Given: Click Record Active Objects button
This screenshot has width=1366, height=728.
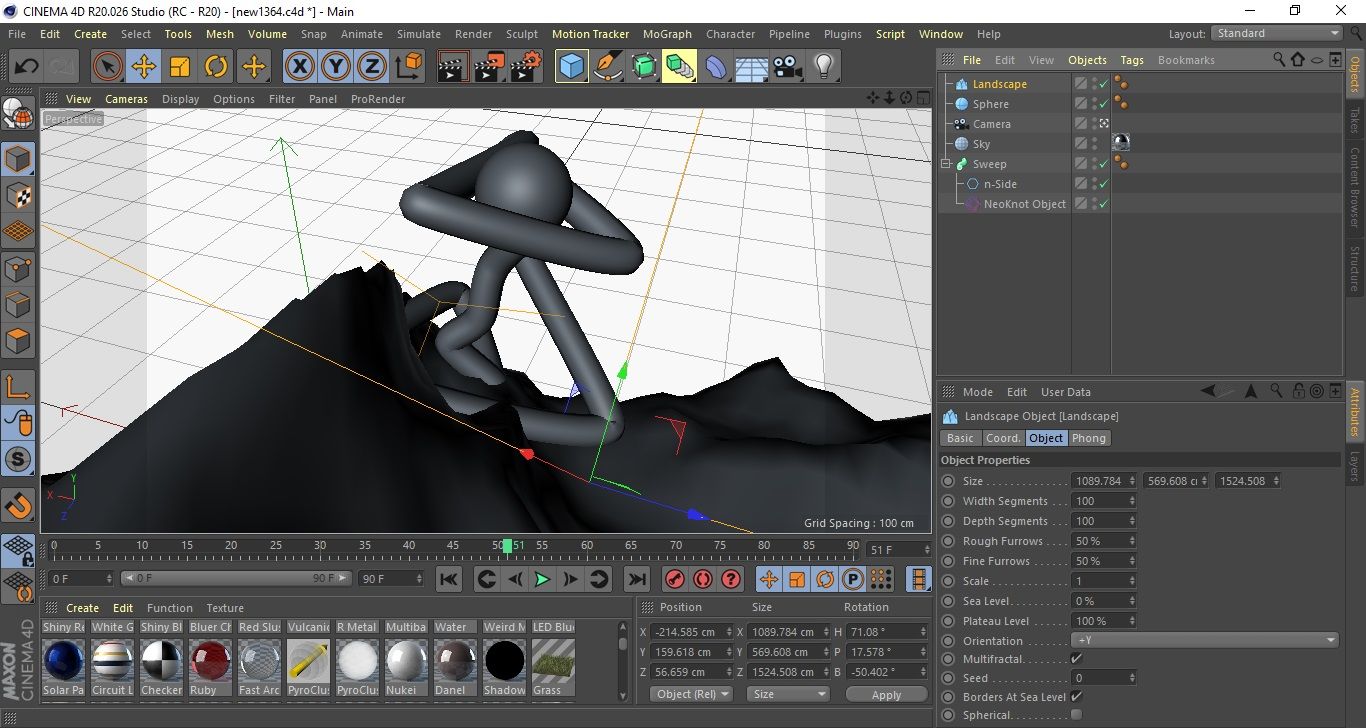Looking at the screenshot, I should 675,579.
